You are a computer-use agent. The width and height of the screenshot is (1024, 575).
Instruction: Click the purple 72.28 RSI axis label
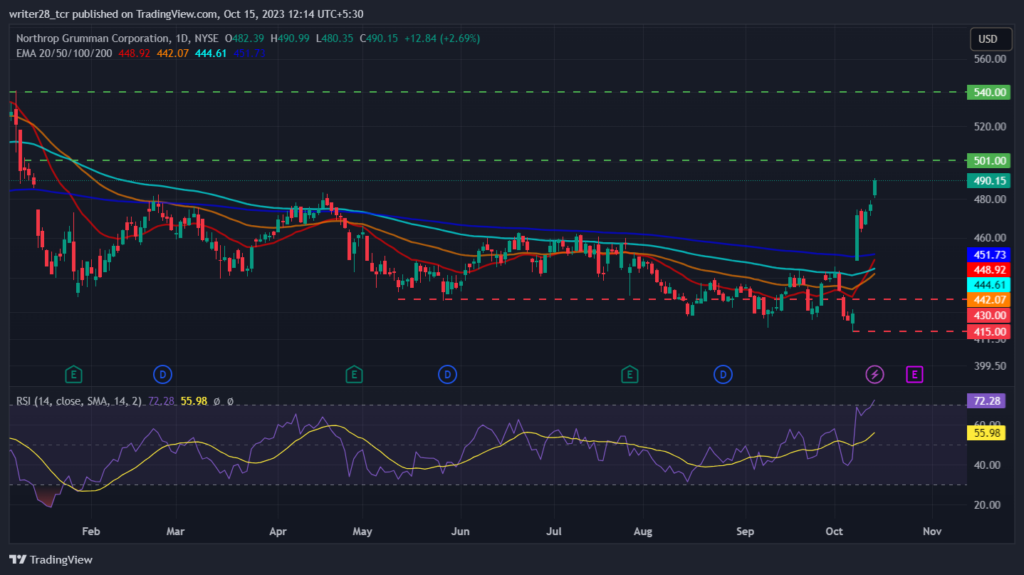[987, 401]
